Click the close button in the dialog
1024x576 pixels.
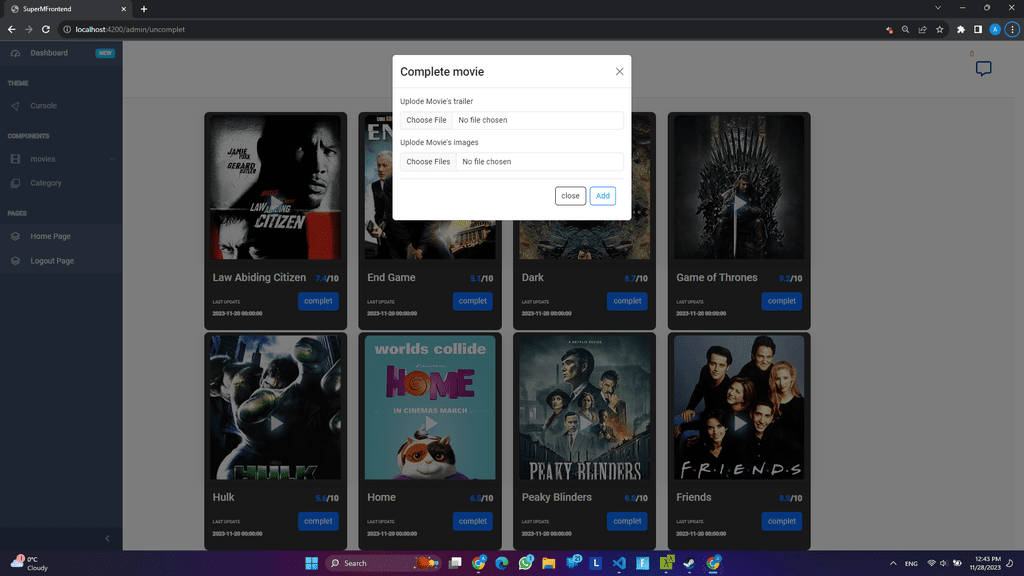coord(570,196)
